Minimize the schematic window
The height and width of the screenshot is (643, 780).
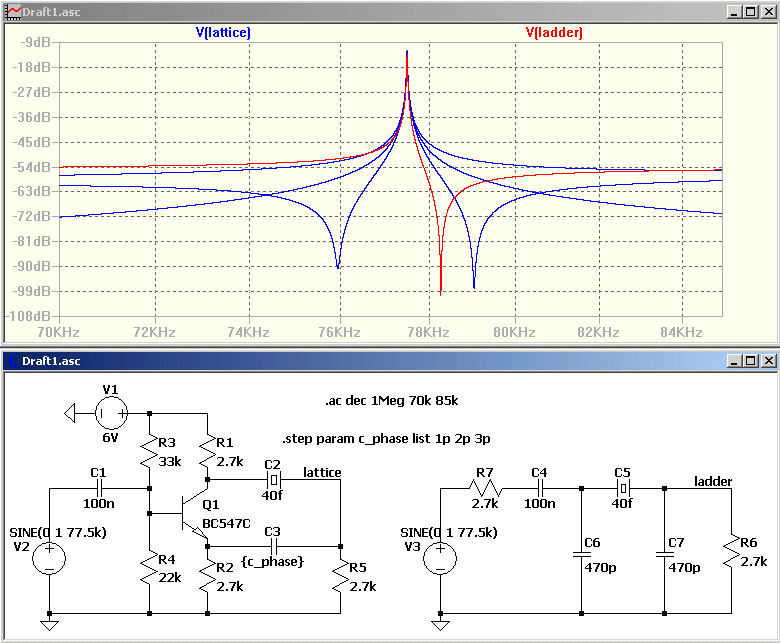point(735,361)
